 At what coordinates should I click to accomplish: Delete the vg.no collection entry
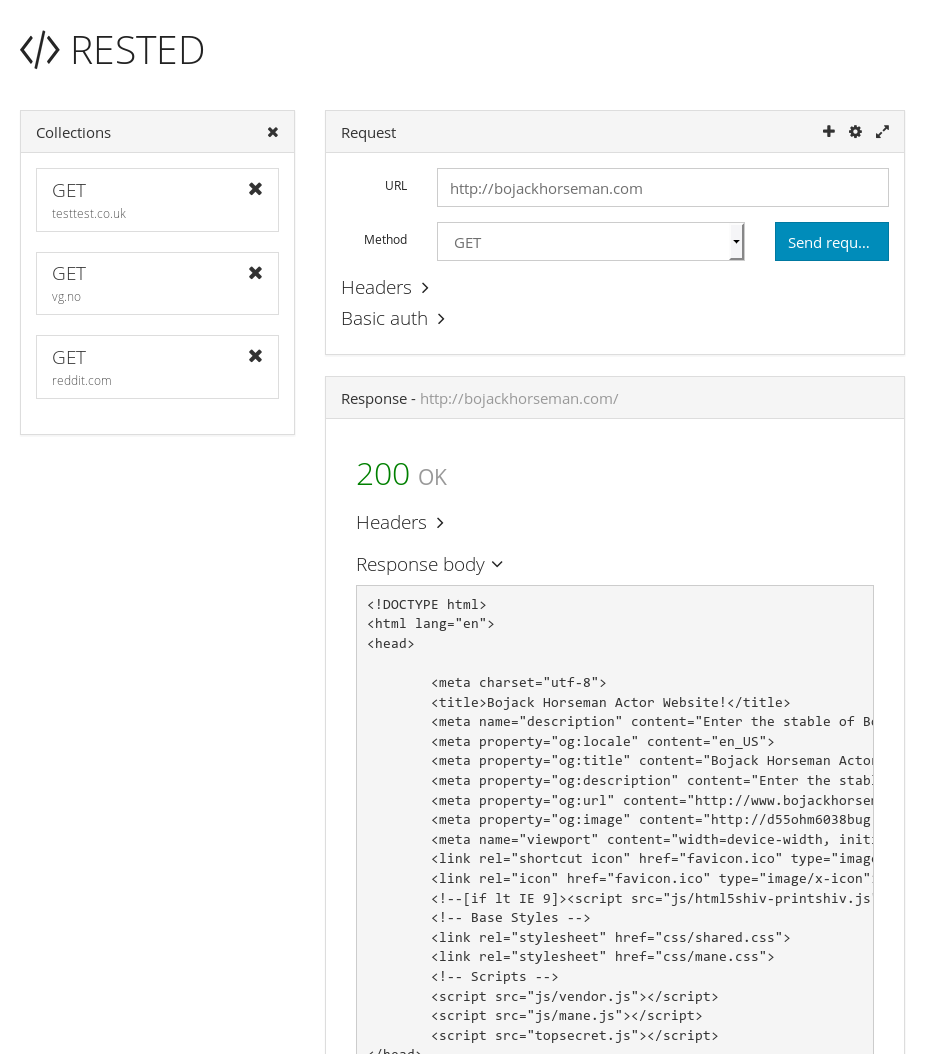click(255, 273)
